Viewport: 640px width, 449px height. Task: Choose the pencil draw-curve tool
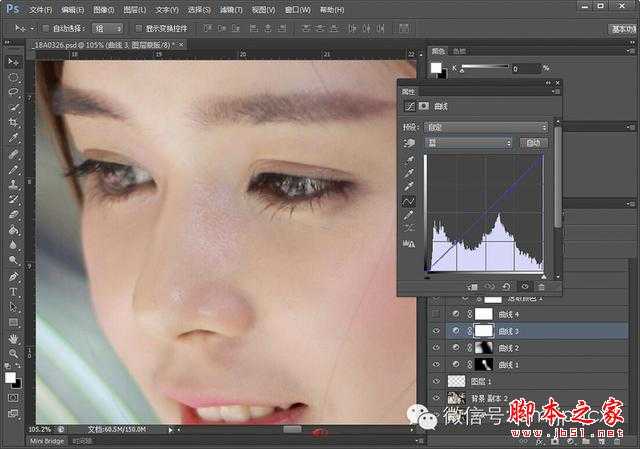tap(408, 214)
